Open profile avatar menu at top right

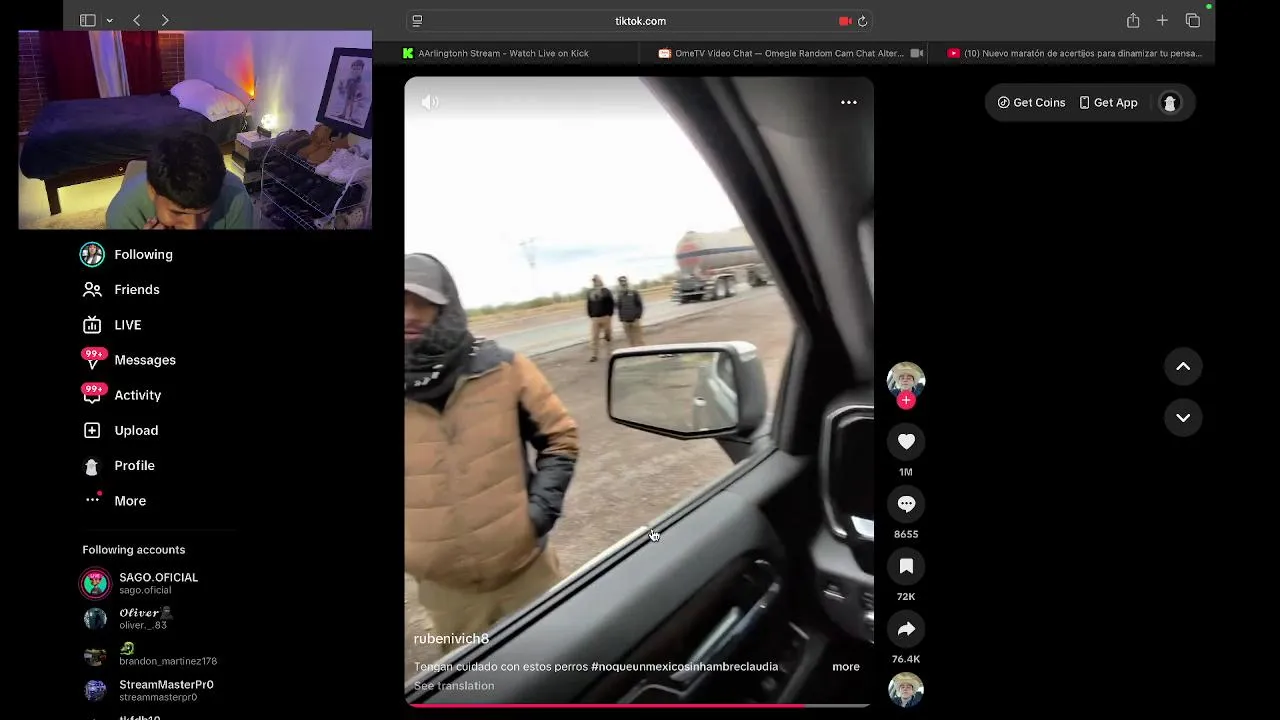click(x=1170, y=102)
